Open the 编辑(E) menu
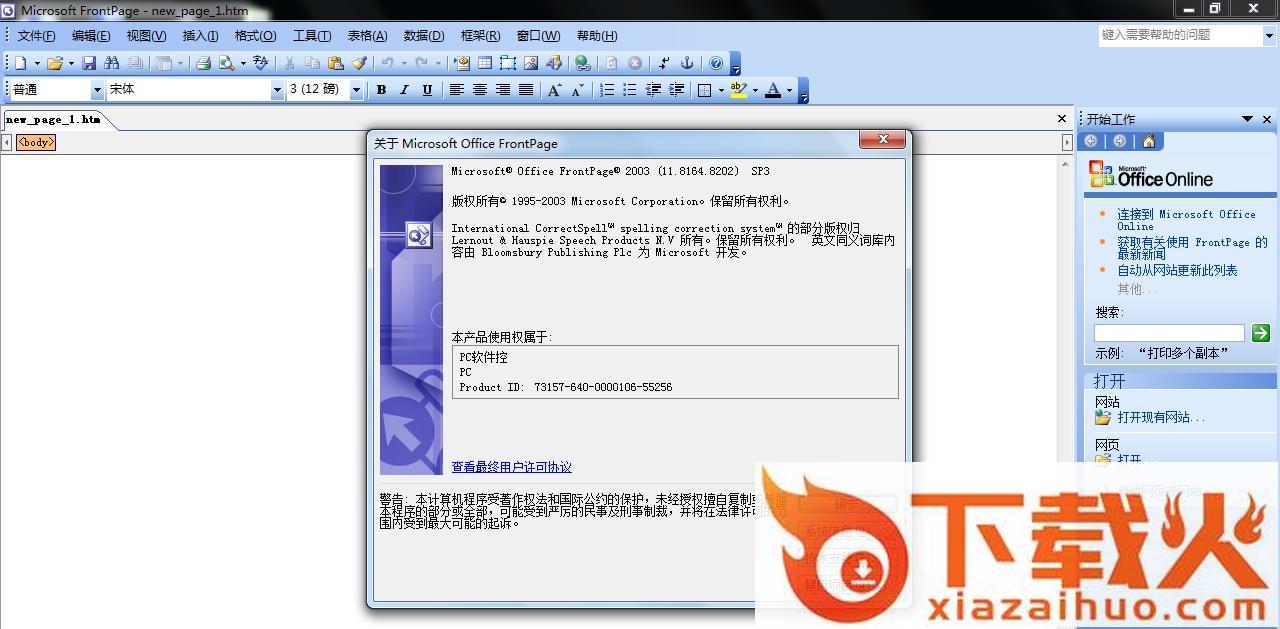The width and height of the screenshot is (1280, 629). [x=91, y=36]
